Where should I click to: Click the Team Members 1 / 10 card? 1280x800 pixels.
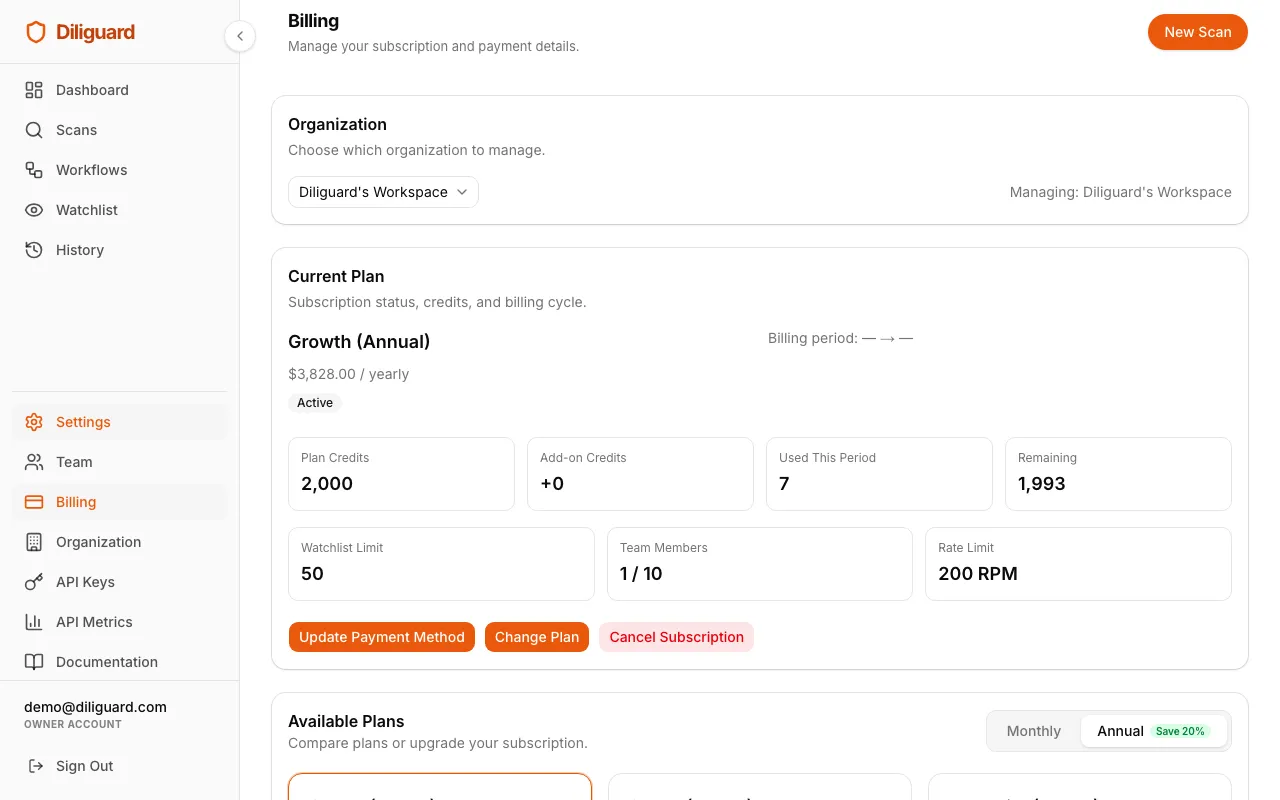[760, 564]
